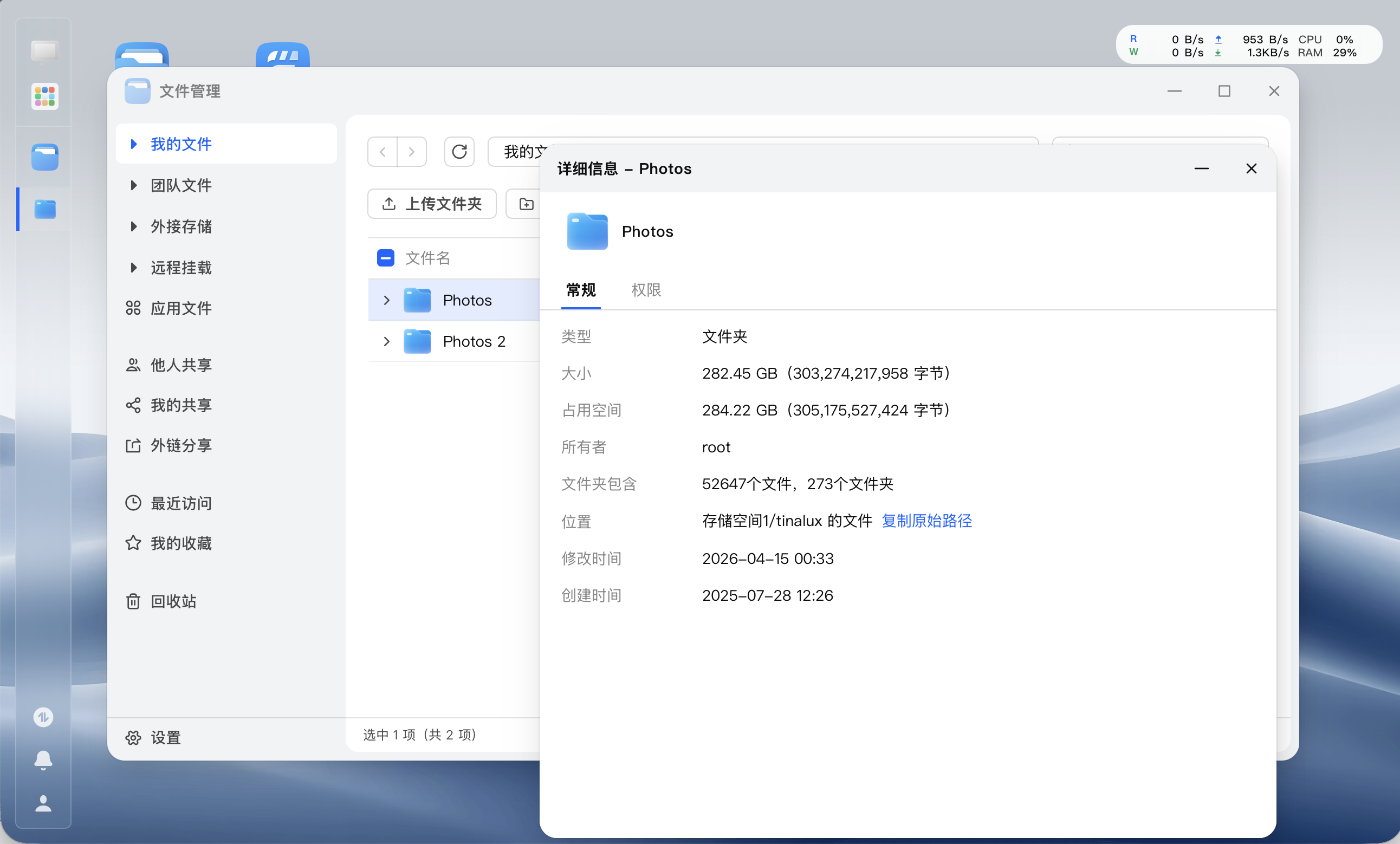The image size is (1400, 844).
Task: Navigate back using the back arrow
Action: click(383, 152)
